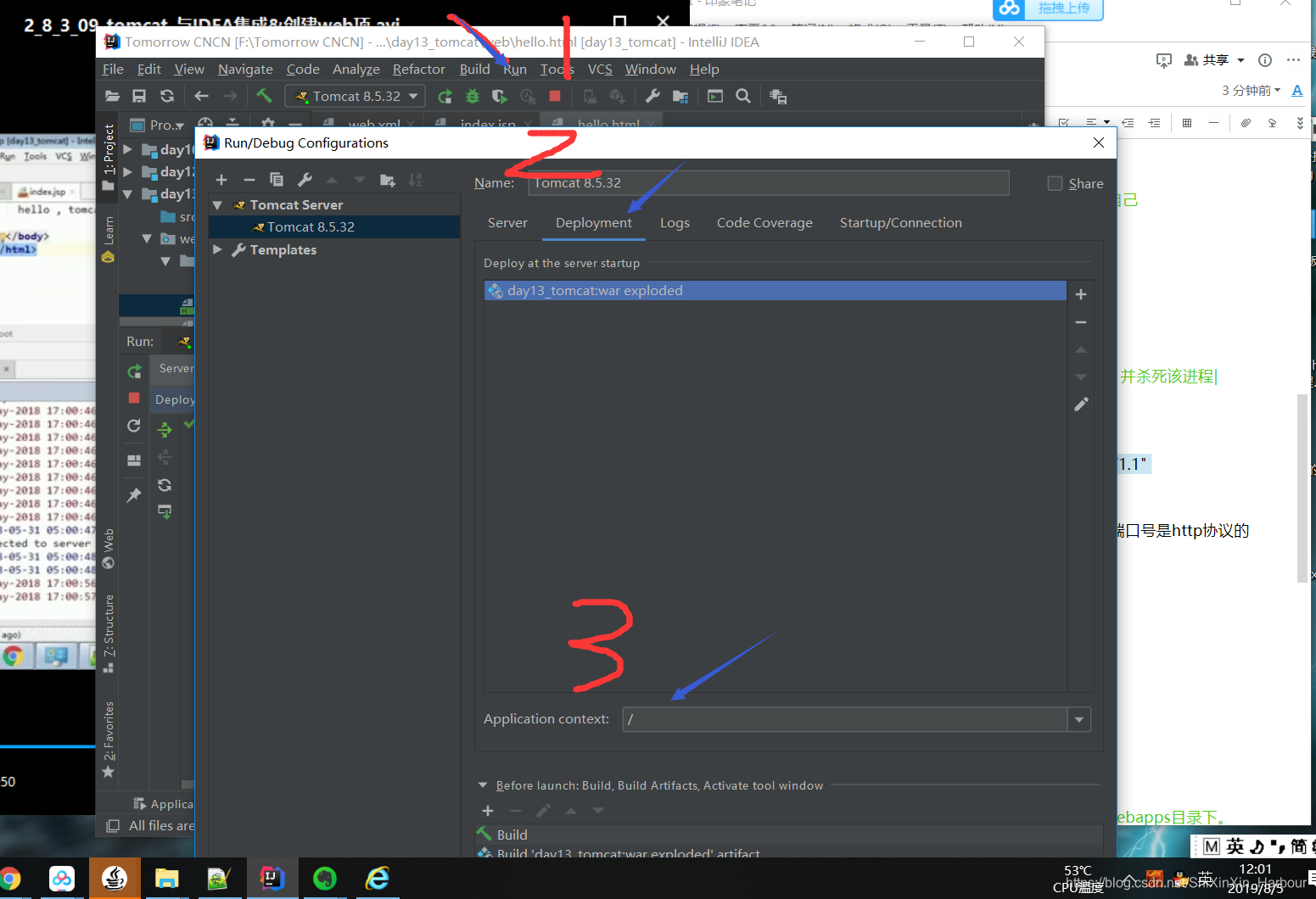Viewport: 1316px width, 899px height.
Task: Rerun icon in the Run tool window
Action: (134, 371)
